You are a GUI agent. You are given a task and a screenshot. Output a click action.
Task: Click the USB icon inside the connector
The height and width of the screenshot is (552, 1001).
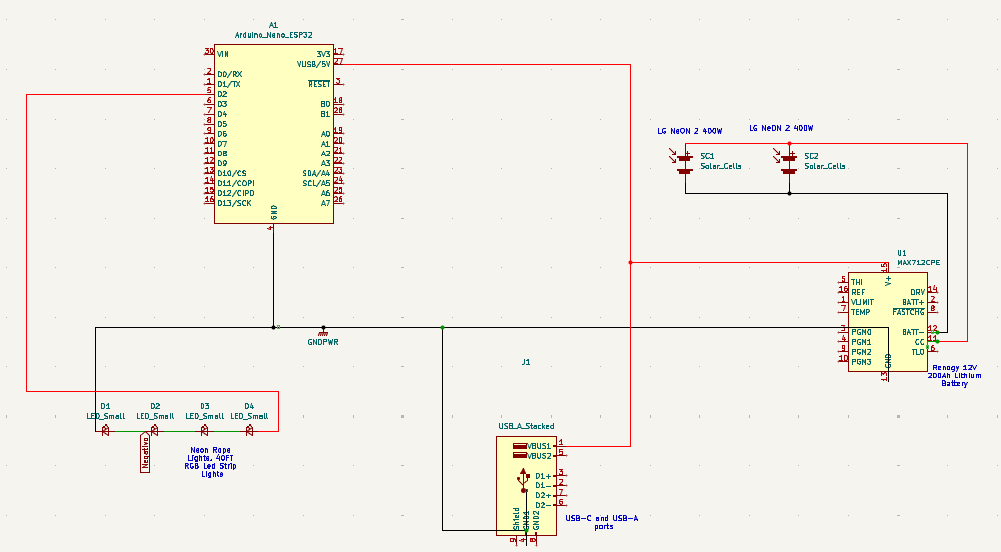[522, 482]
